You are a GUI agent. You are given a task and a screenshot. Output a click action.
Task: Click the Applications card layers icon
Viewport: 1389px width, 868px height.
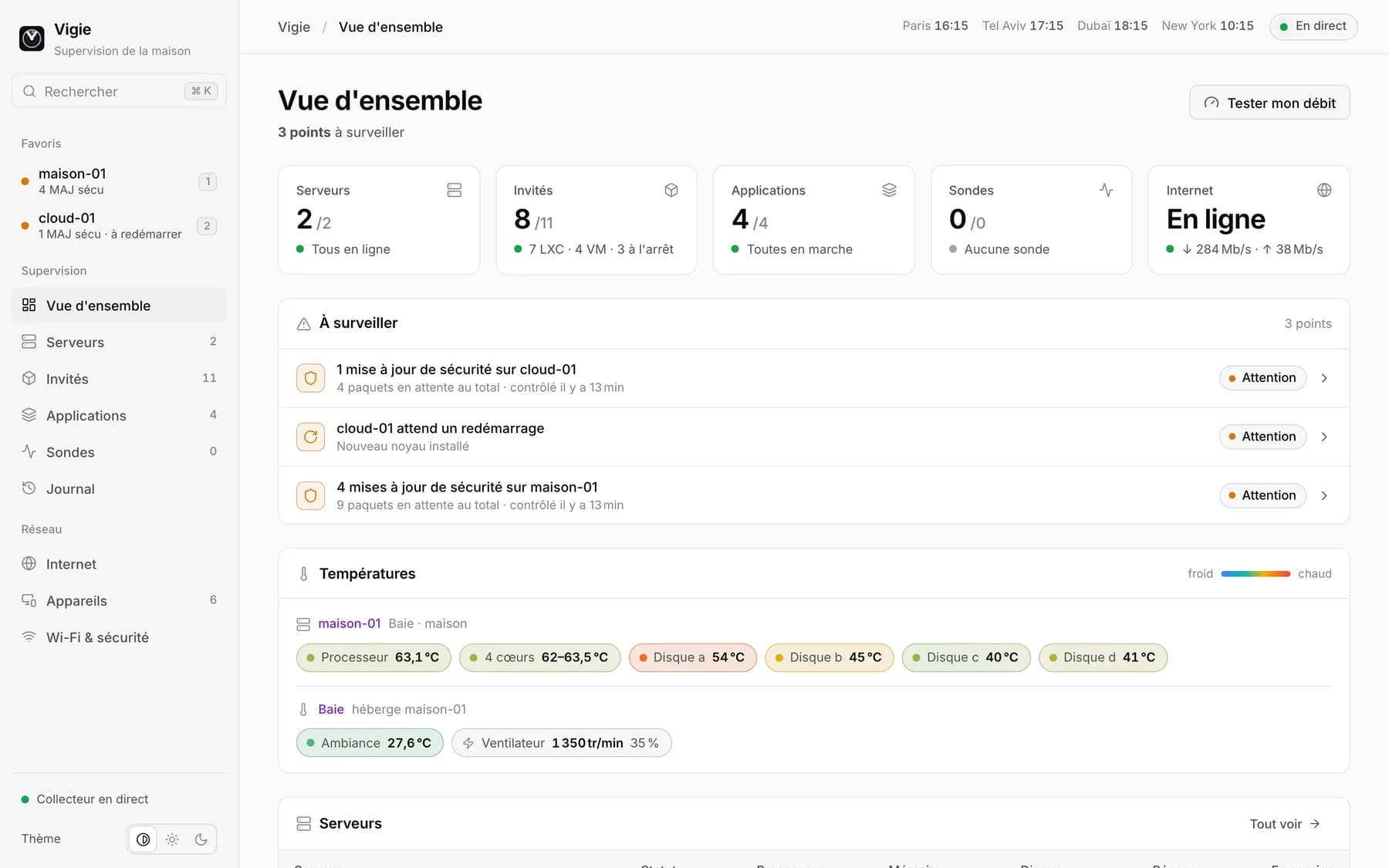point(889,190)
